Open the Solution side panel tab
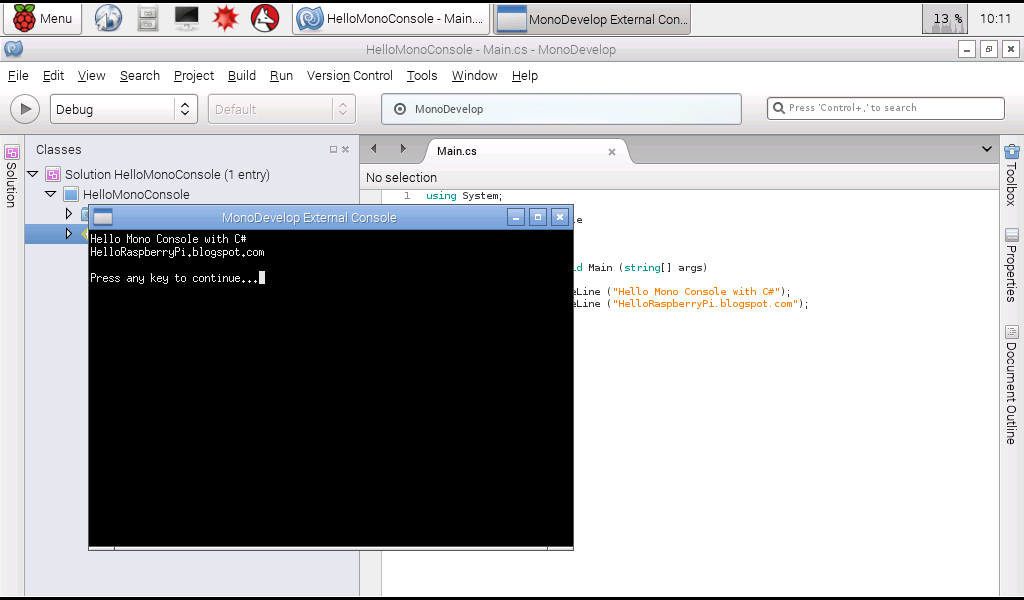1024x600 pixels. click(x=11, y=175)
